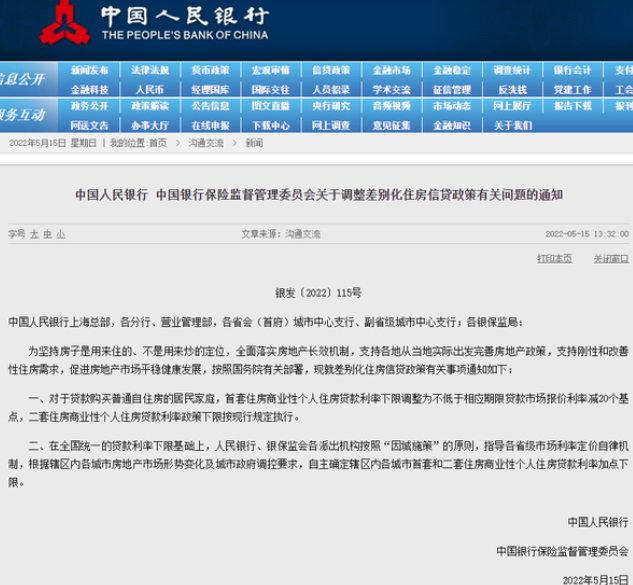633x585 pixels.
Task: Open 金融市场 navigation item
Action: (392, 70)
